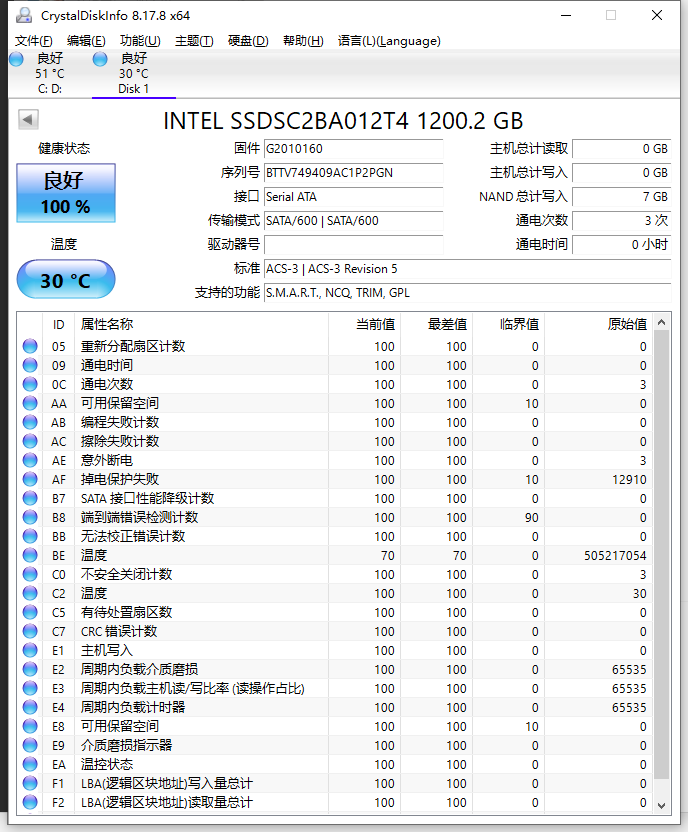The width and height of the screenshot is (688, 832).
Task: Click the serial number field BTTV749409AC1P2PGN
Action: pyautogui.click(x=353, y=173)
